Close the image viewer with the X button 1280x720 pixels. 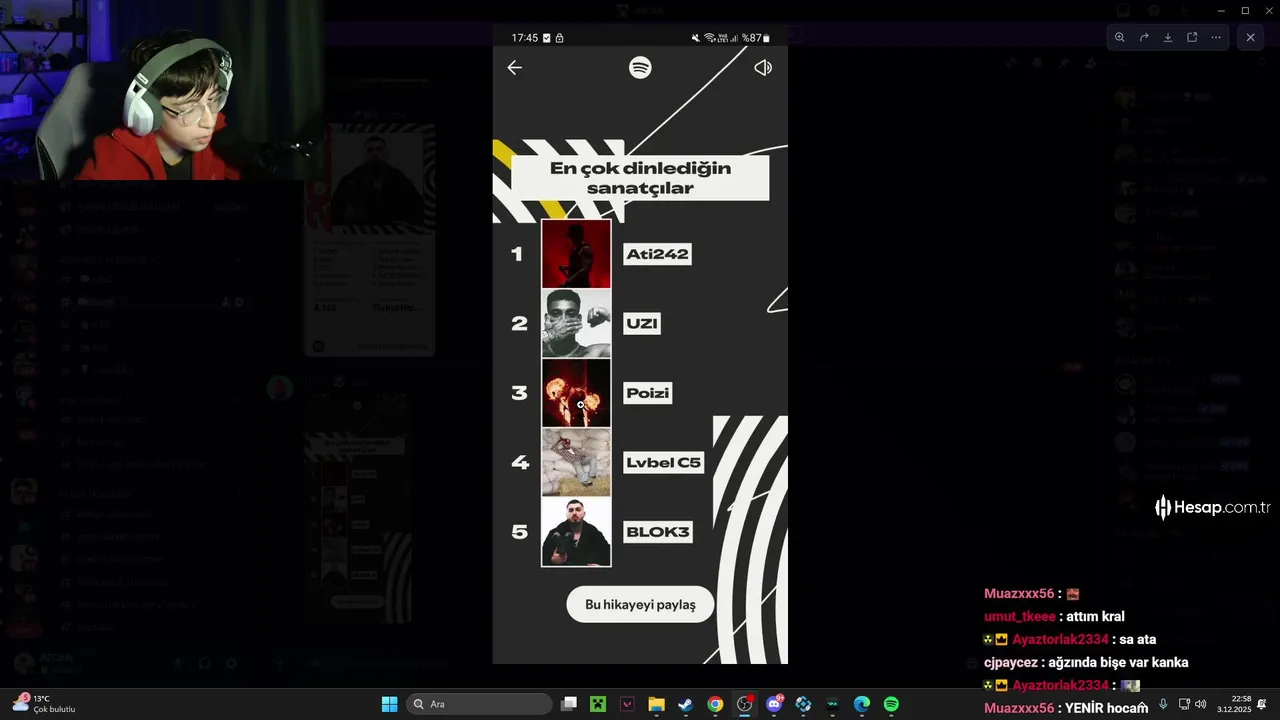click(1250, 37)
